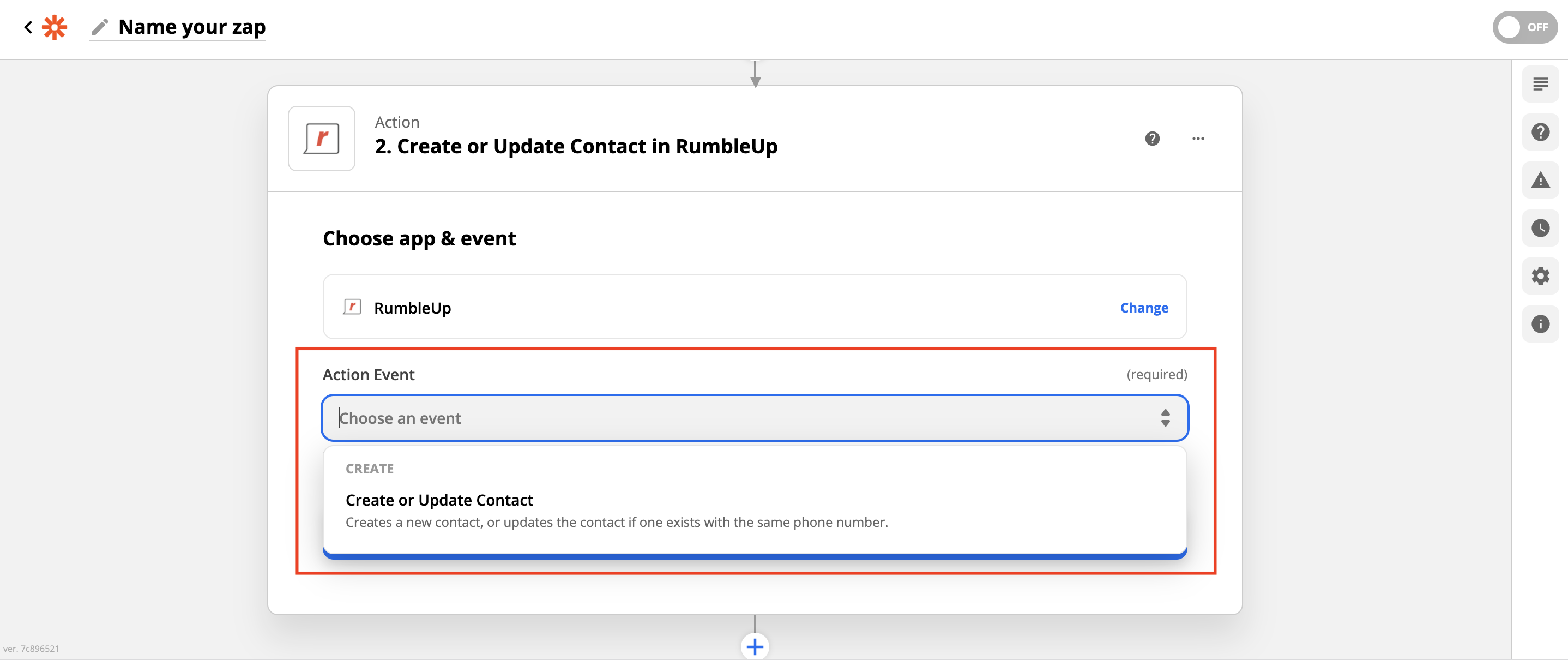Click the RumbleUp app icon in step header
This screenshot has width=1568, height=660.
pos(321,139)
